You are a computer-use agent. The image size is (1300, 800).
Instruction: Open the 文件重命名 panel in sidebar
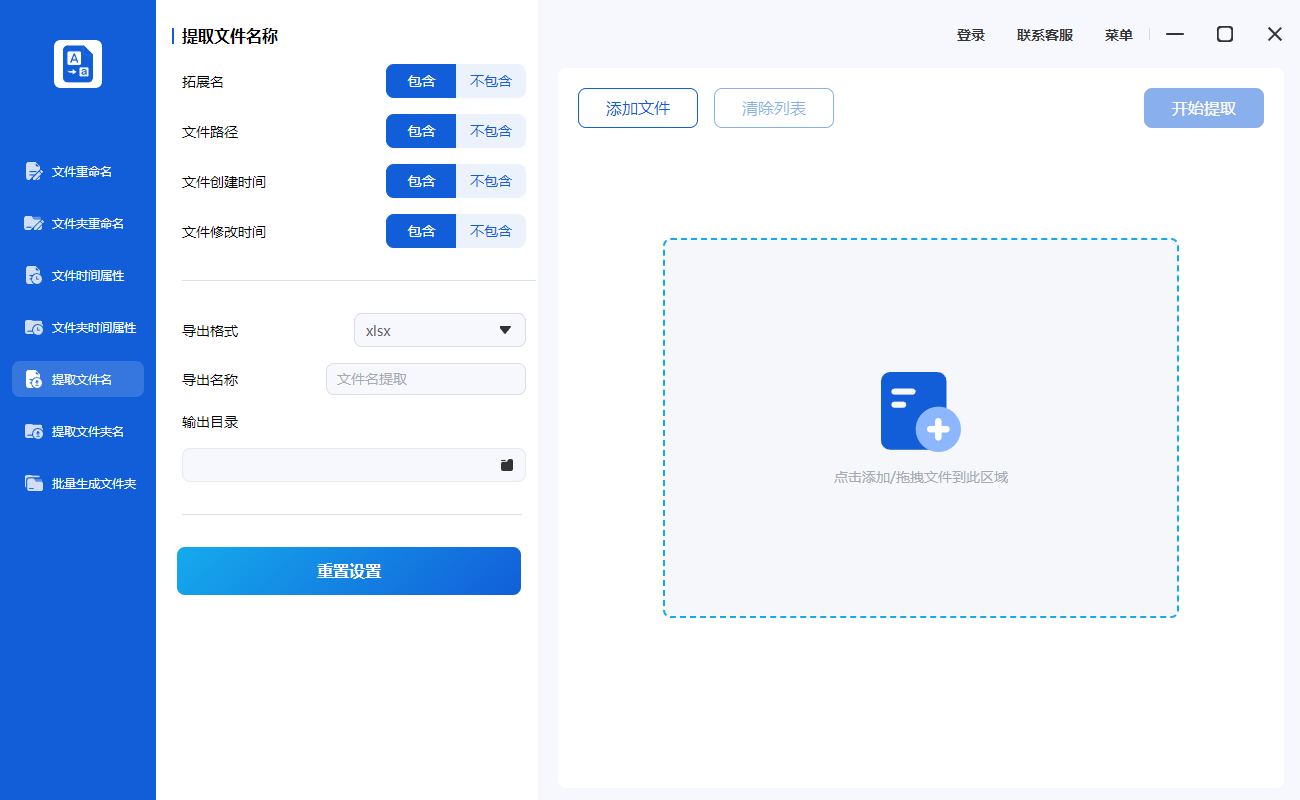78,171
